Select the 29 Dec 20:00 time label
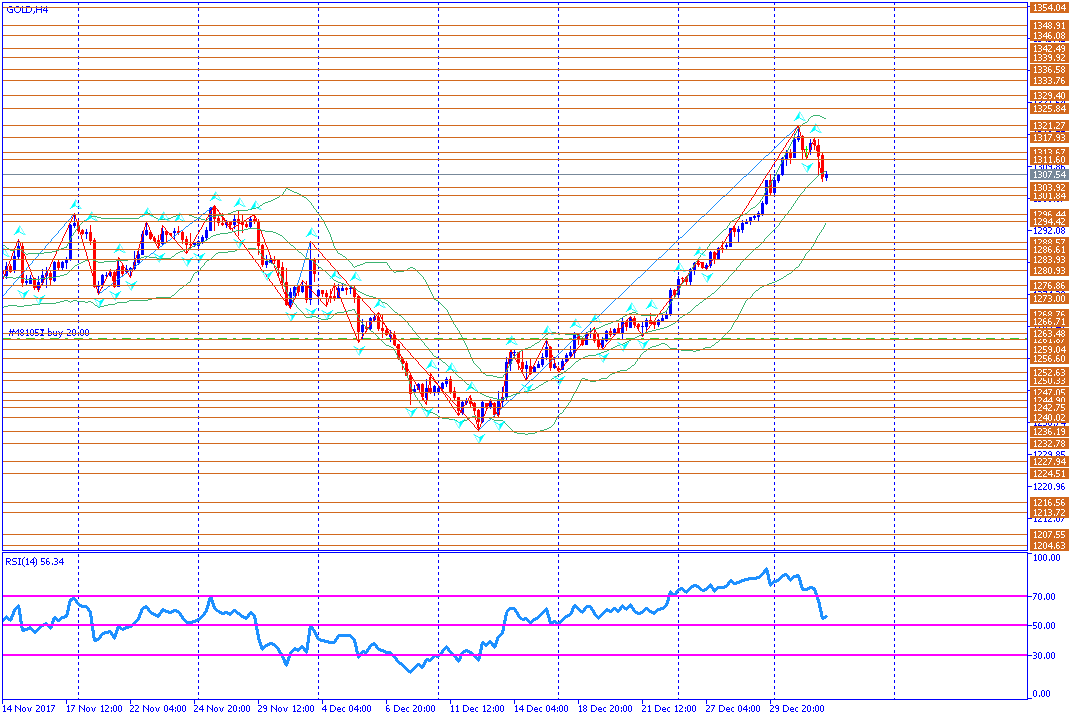The width and height of the screenshot is (1080, 720). coord(797,708)
